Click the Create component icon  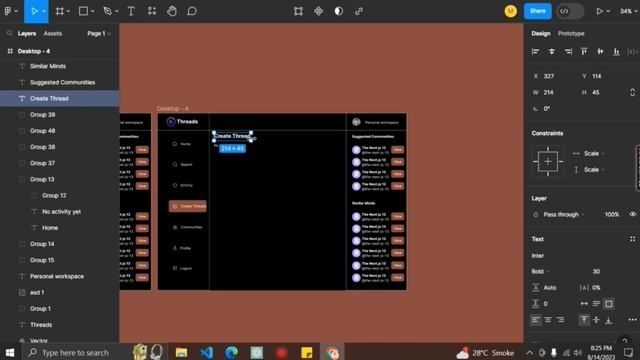coord(318,11)
